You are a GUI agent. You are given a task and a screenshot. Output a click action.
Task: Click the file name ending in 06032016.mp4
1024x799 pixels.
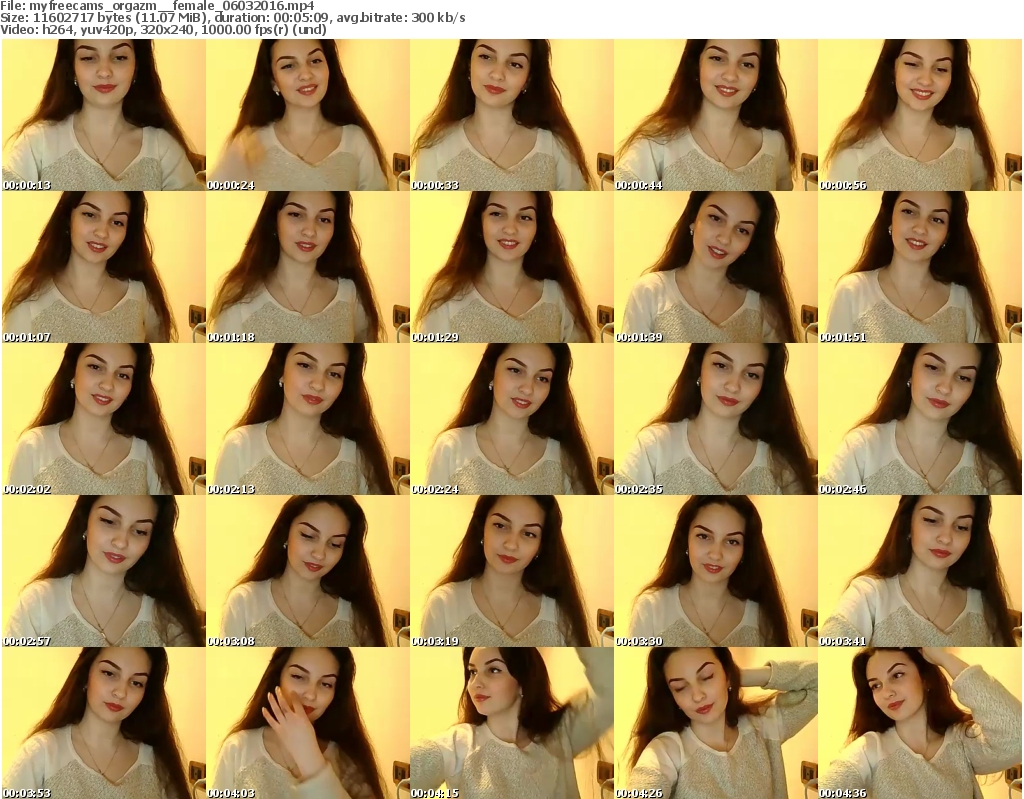tap(172, 7)
